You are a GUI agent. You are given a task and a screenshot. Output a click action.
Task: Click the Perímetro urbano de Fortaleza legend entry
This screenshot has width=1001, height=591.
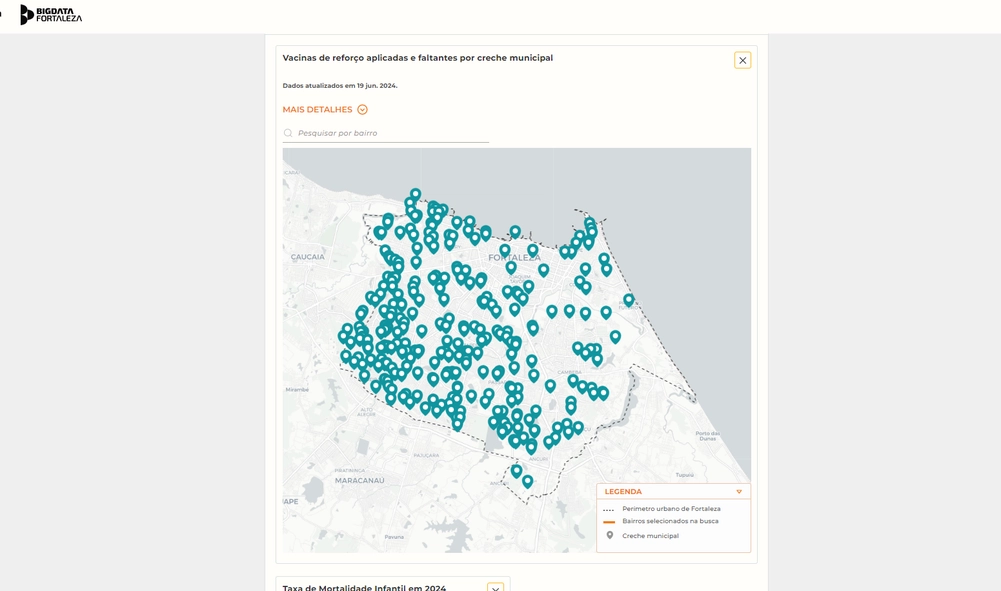click(x=670, y=509)
